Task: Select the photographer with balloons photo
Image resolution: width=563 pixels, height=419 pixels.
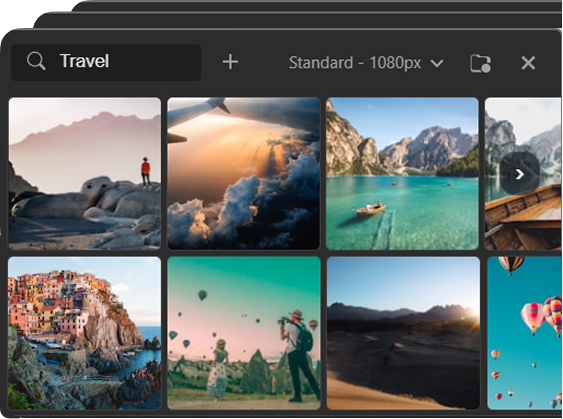Action: (244, 333)
